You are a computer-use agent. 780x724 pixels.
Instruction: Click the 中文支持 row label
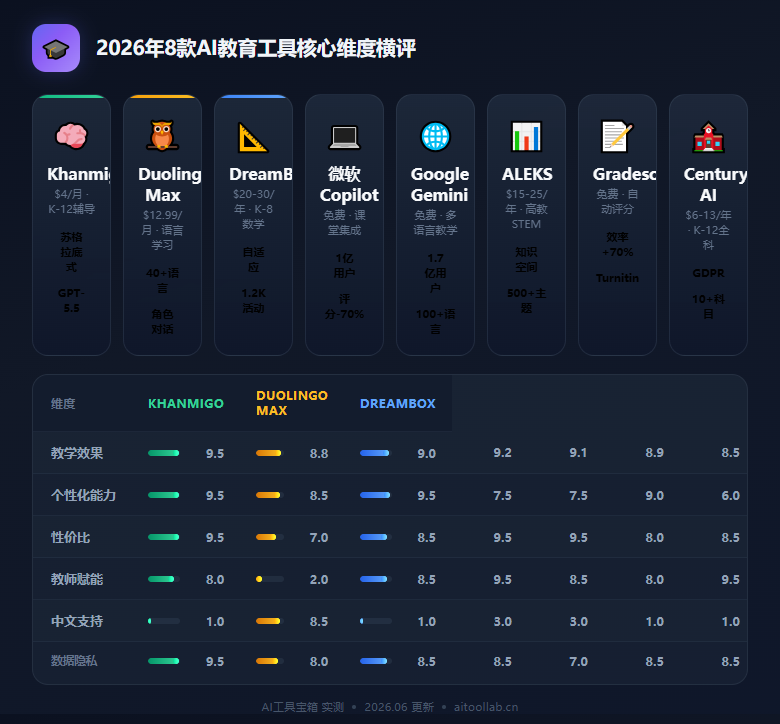coord(77,621)
